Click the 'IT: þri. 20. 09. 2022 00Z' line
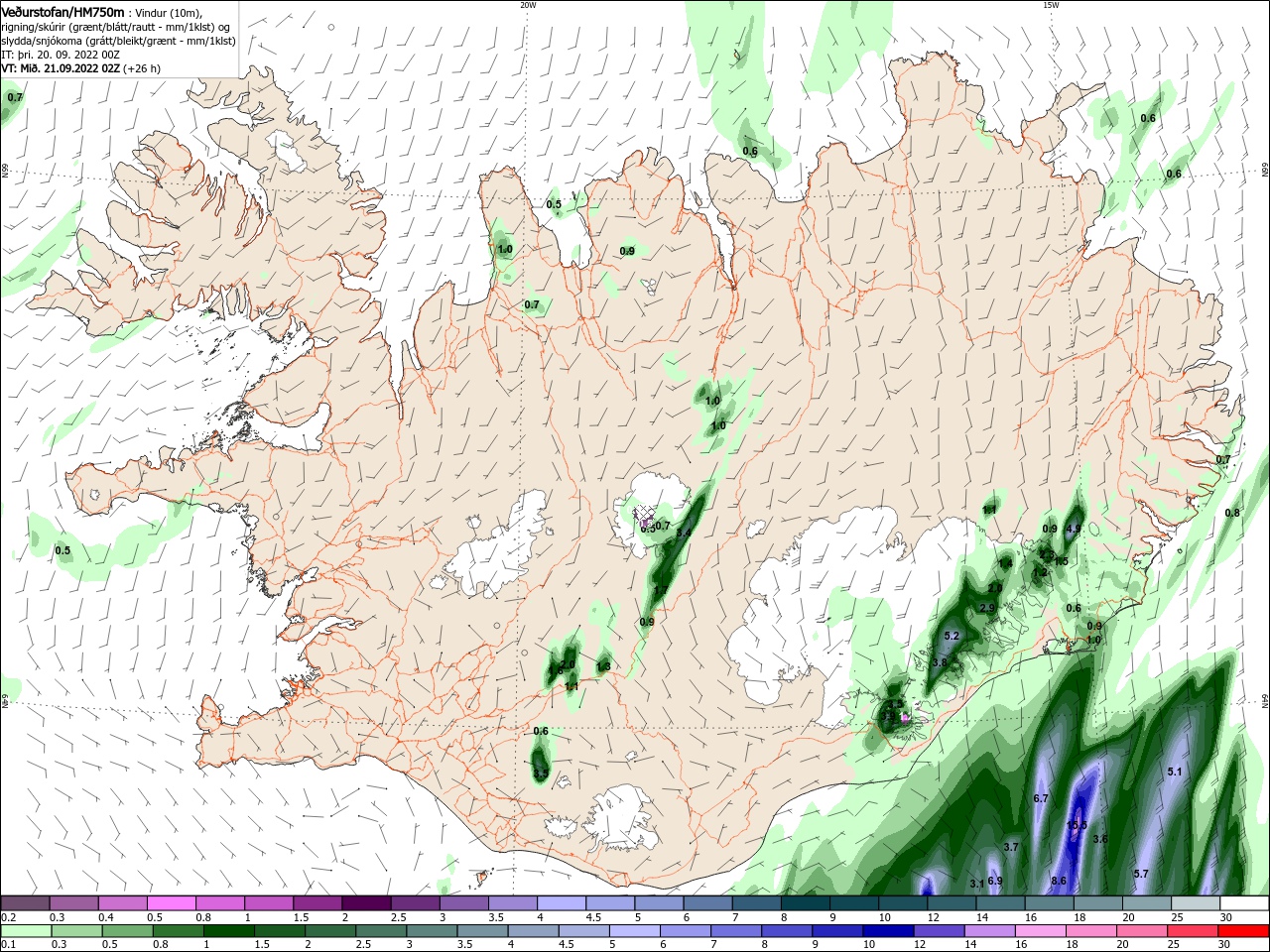 [62, 55]
